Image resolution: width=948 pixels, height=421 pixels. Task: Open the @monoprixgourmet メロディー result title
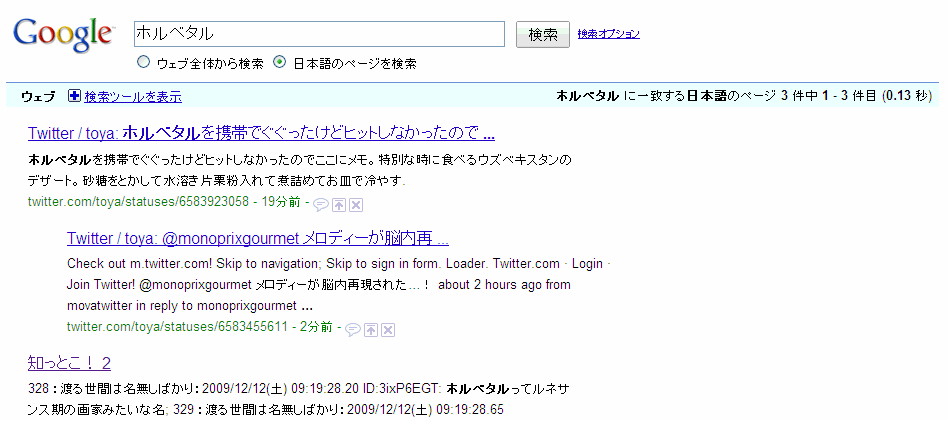click(x=258, y=239)
